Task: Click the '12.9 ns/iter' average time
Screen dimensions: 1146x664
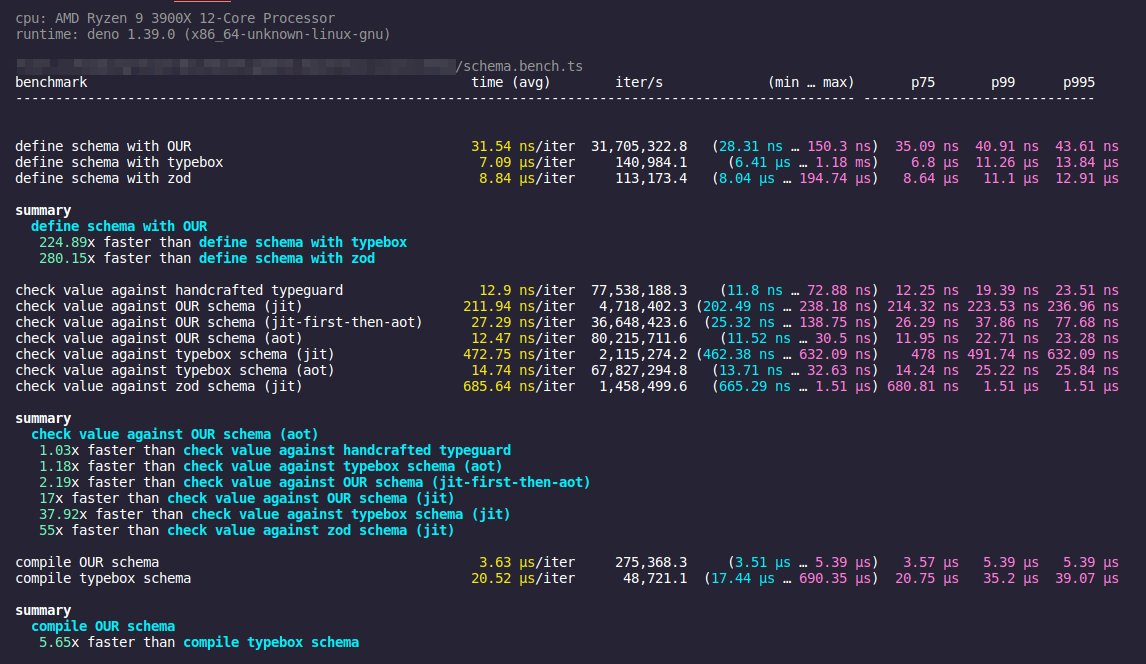Action: tap(527, 290)
